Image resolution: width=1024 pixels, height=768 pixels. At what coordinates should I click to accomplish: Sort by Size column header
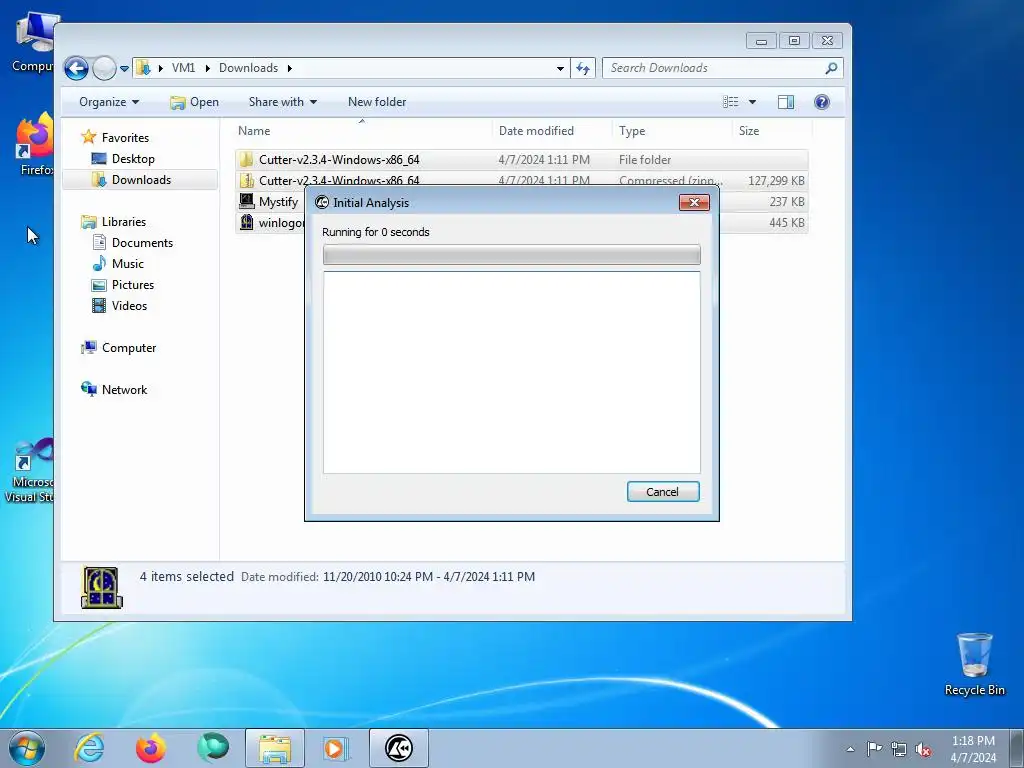coord(749,131)
